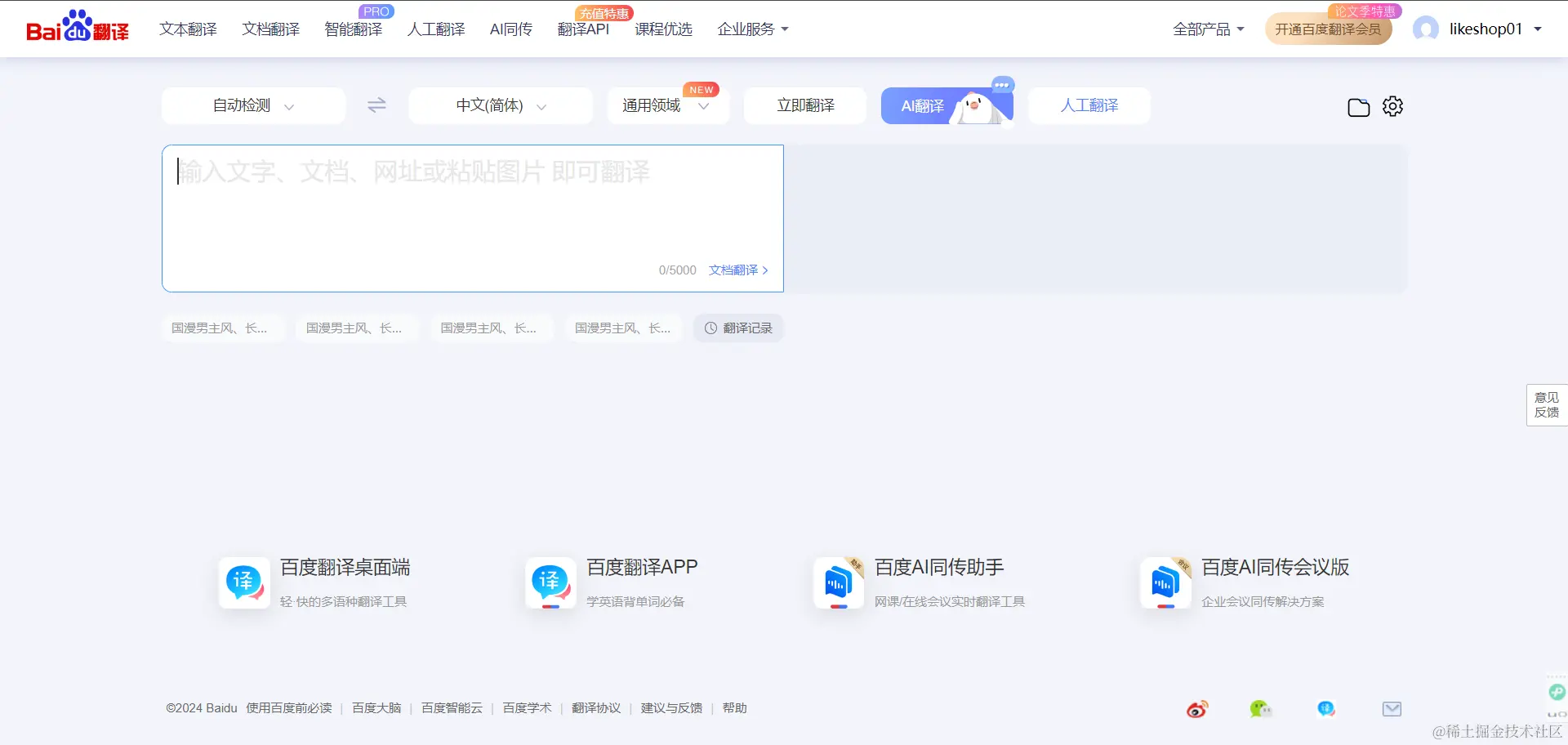The image size is (1568, 745).
Task: Click the Baidu 翻译 logo
Action: pyautogui.click(x=78, y=26)
